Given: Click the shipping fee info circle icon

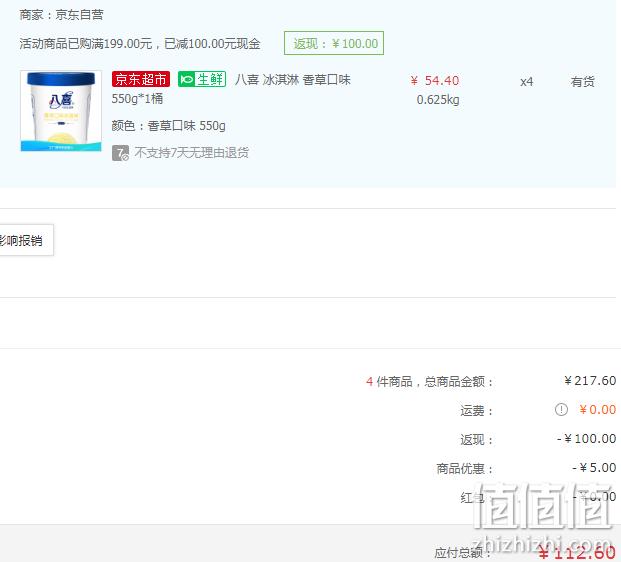Looking at the screenshot, I should [x=561, y=410].
